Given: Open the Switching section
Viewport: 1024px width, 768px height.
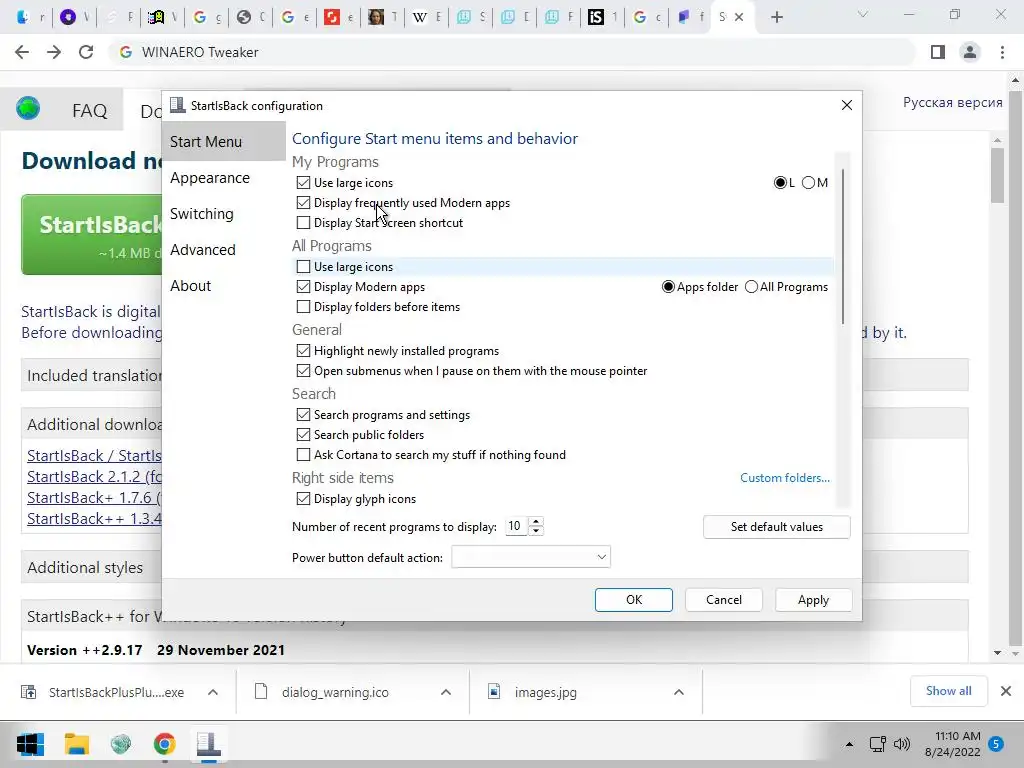Looking at the screenshot, I should pos(223,214).
